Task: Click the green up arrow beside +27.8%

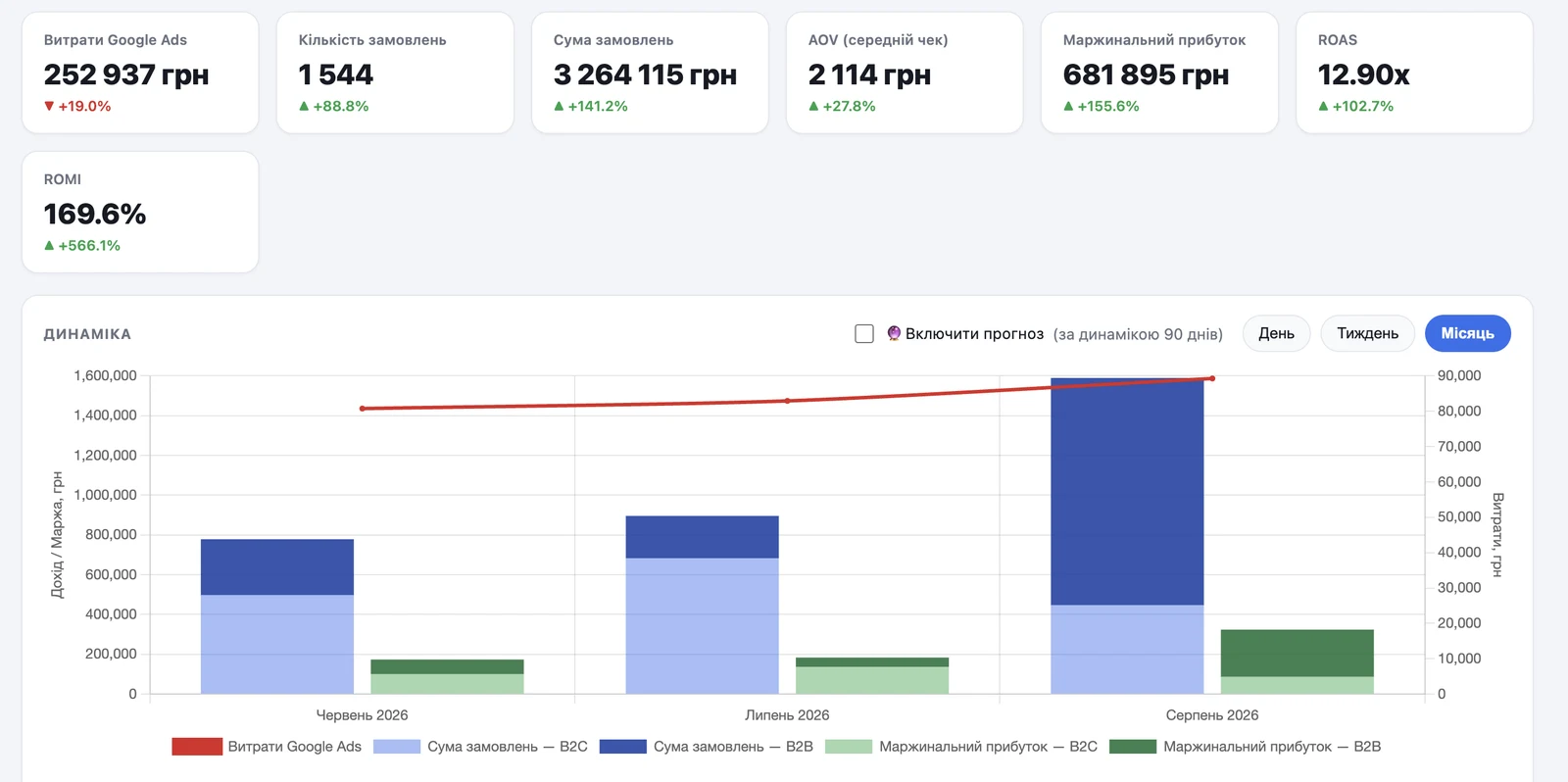Action: tap(813, 106)
